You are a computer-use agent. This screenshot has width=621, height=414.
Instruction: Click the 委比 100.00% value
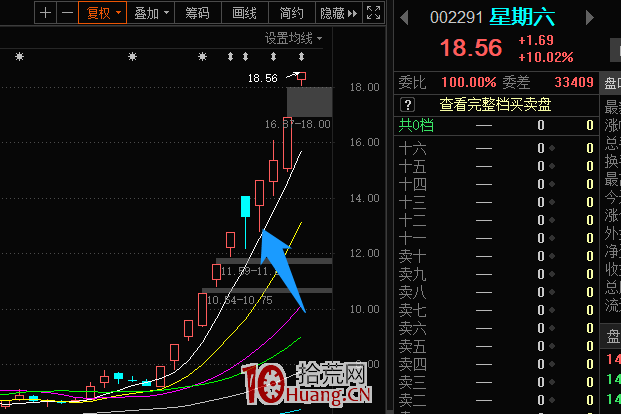pos(469,82)
